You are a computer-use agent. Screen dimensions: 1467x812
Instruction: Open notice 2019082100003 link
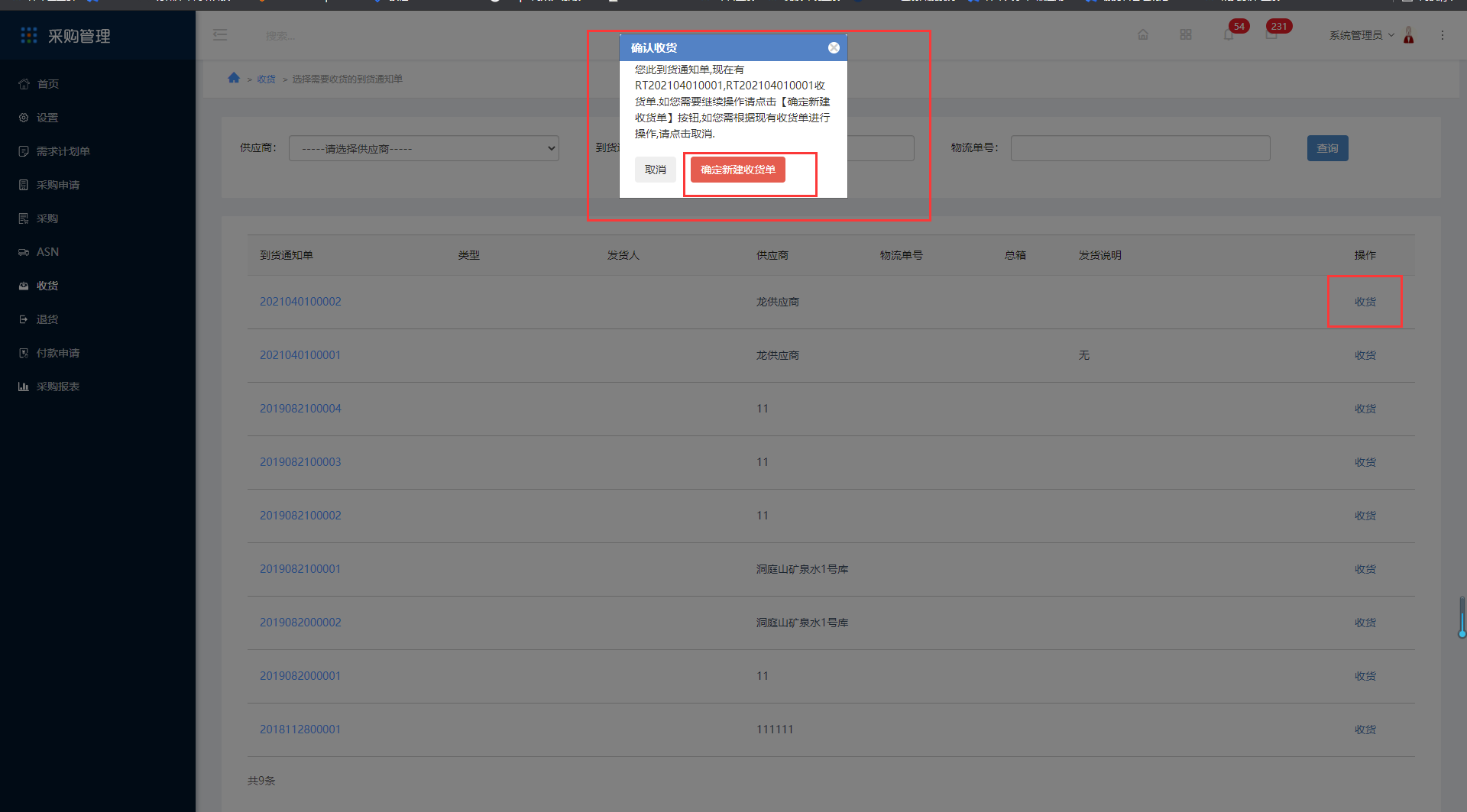click(x=300, y=462)
